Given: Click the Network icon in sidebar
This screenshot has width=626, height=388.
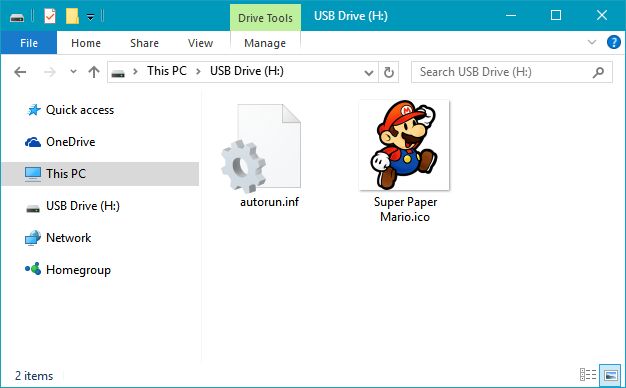Looking at the screenshot, I should pyautogui.click(x=33, y=238).
